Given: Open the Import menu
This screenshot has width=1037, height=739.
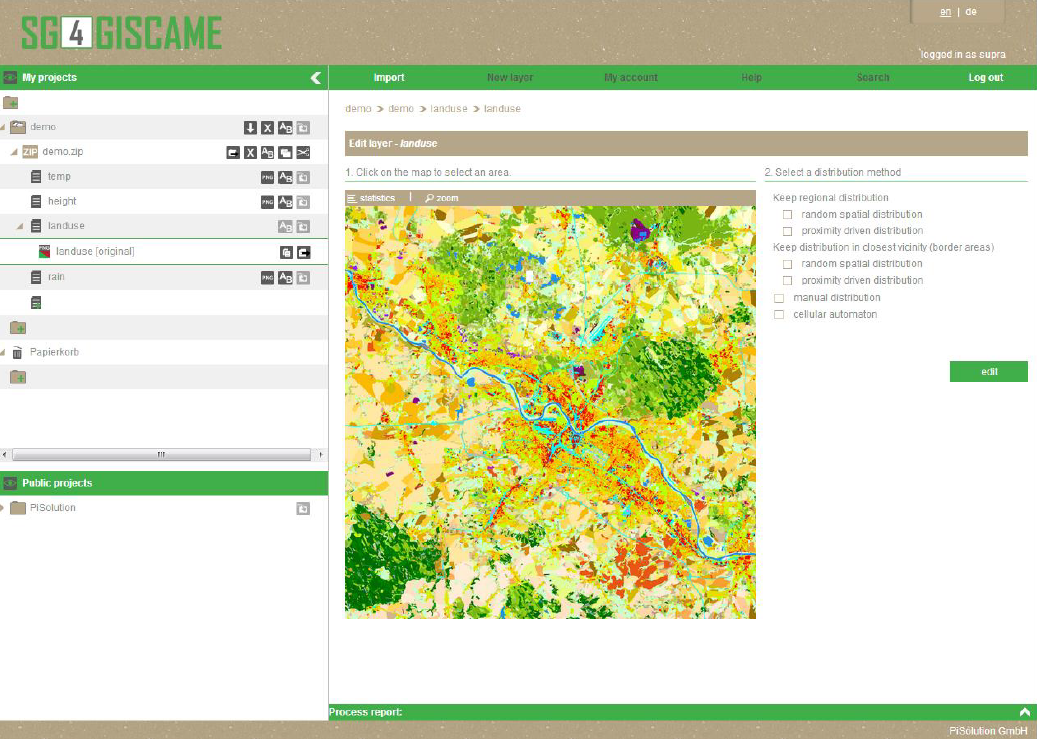Looking at the screenshot, I should (389, 77).
